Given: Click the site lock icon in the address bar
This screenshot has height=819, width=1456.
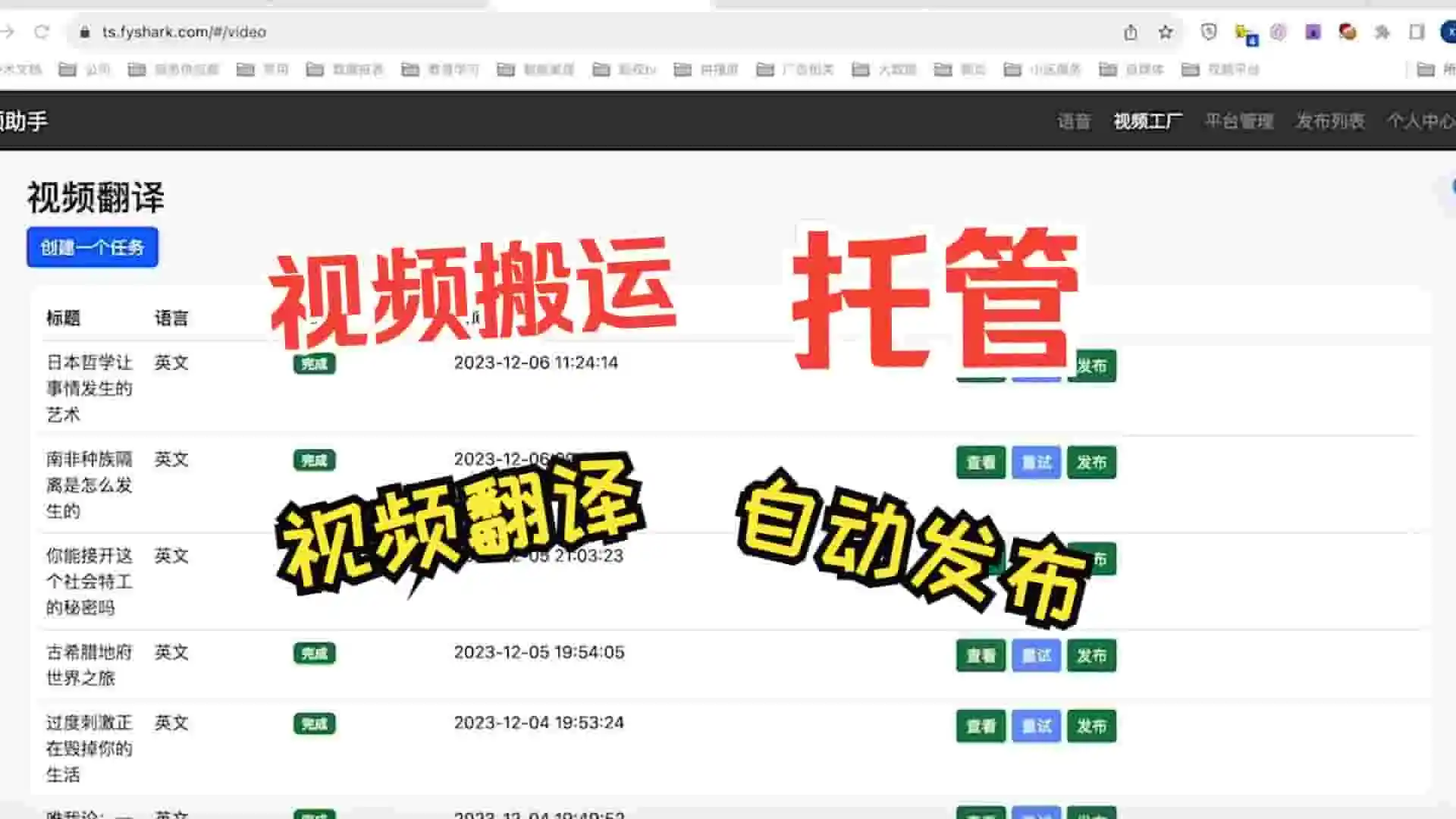Looking at the screenshot, I should point(85,32).
